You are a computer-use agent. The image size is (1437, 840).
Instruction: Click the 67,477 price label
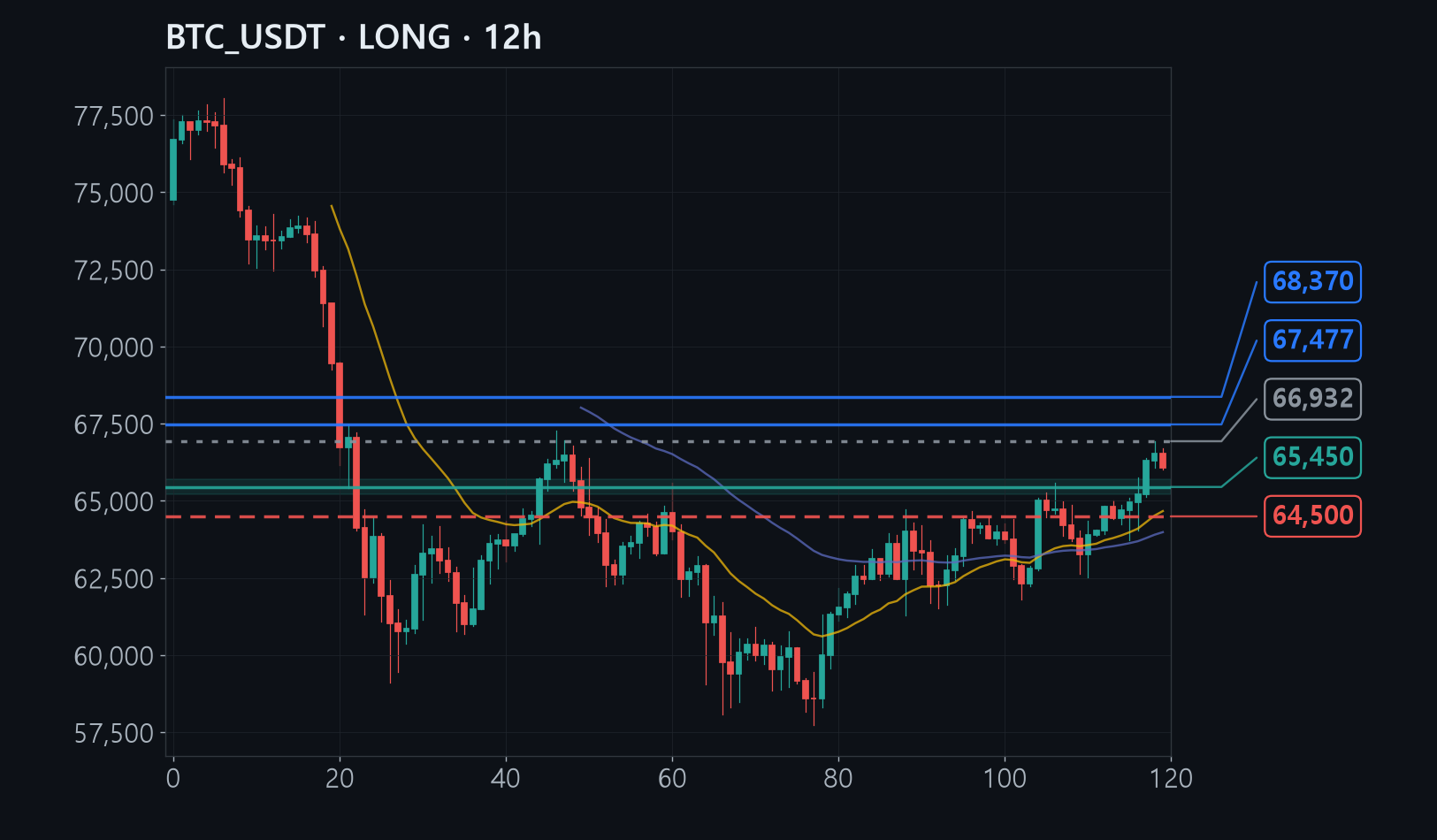1312,340
